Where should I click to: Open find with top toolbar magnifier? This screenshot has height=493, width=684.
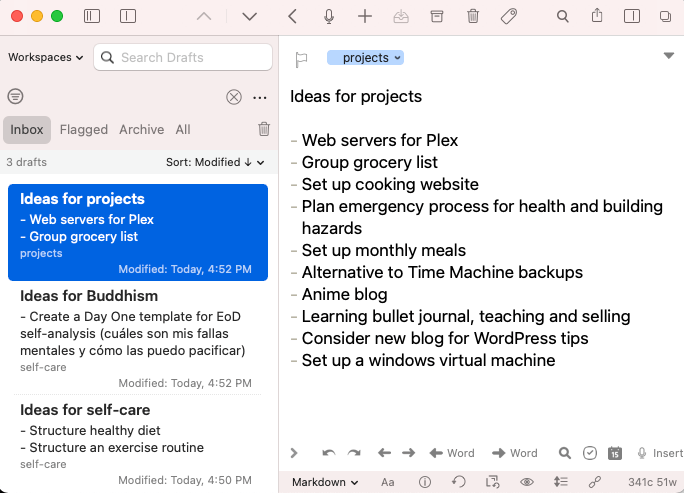(563, 17)
